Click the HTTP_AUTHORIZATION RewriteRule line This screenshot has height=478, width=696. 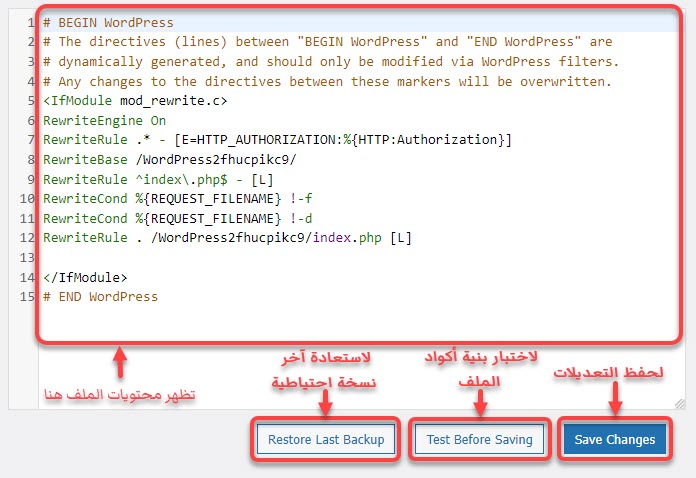click(277, 140)
